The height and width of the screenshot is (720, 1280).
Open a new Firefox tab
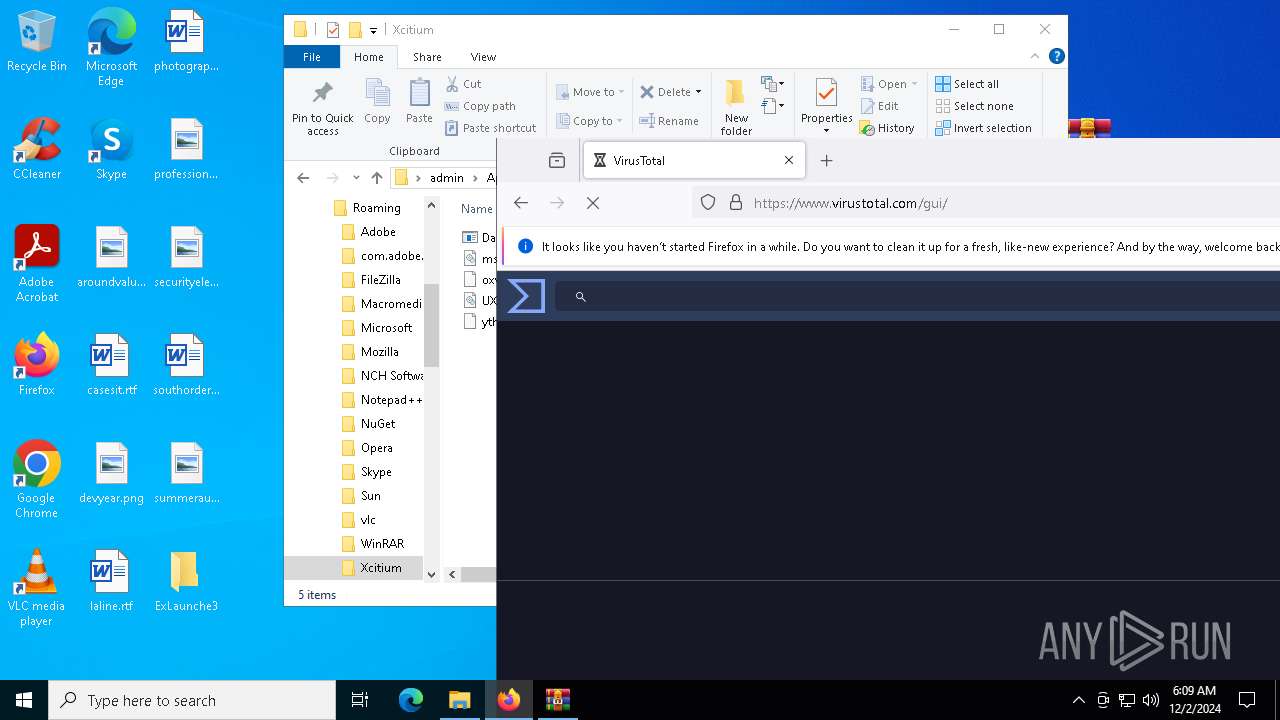pyautogui.click(x=826, y=160)
